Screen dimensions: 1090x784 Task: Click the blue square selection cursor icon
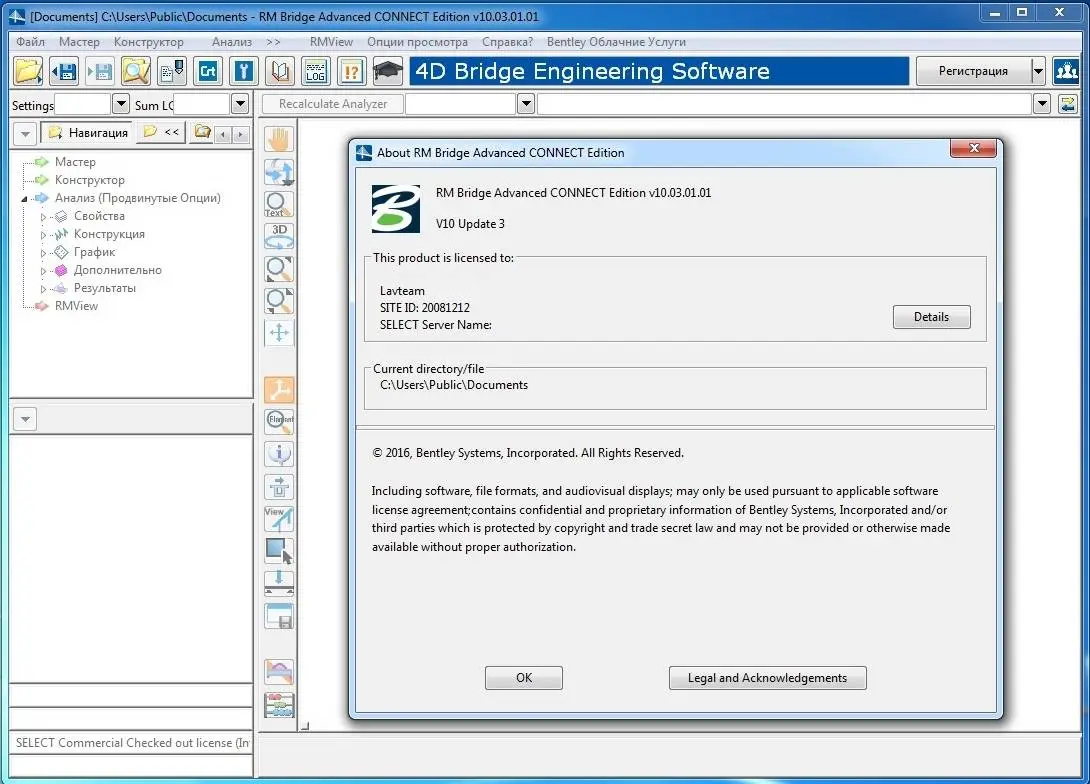pos(279,551)
